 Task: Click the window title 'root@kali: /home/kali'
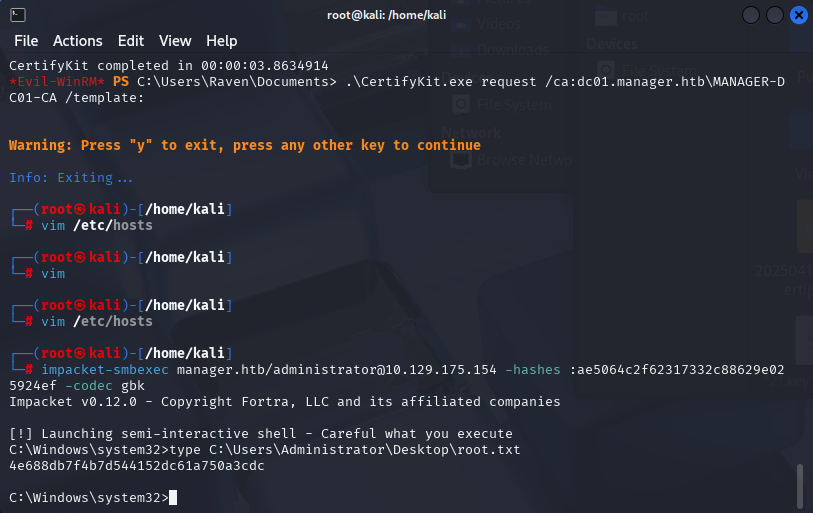(x=386, y=15)
